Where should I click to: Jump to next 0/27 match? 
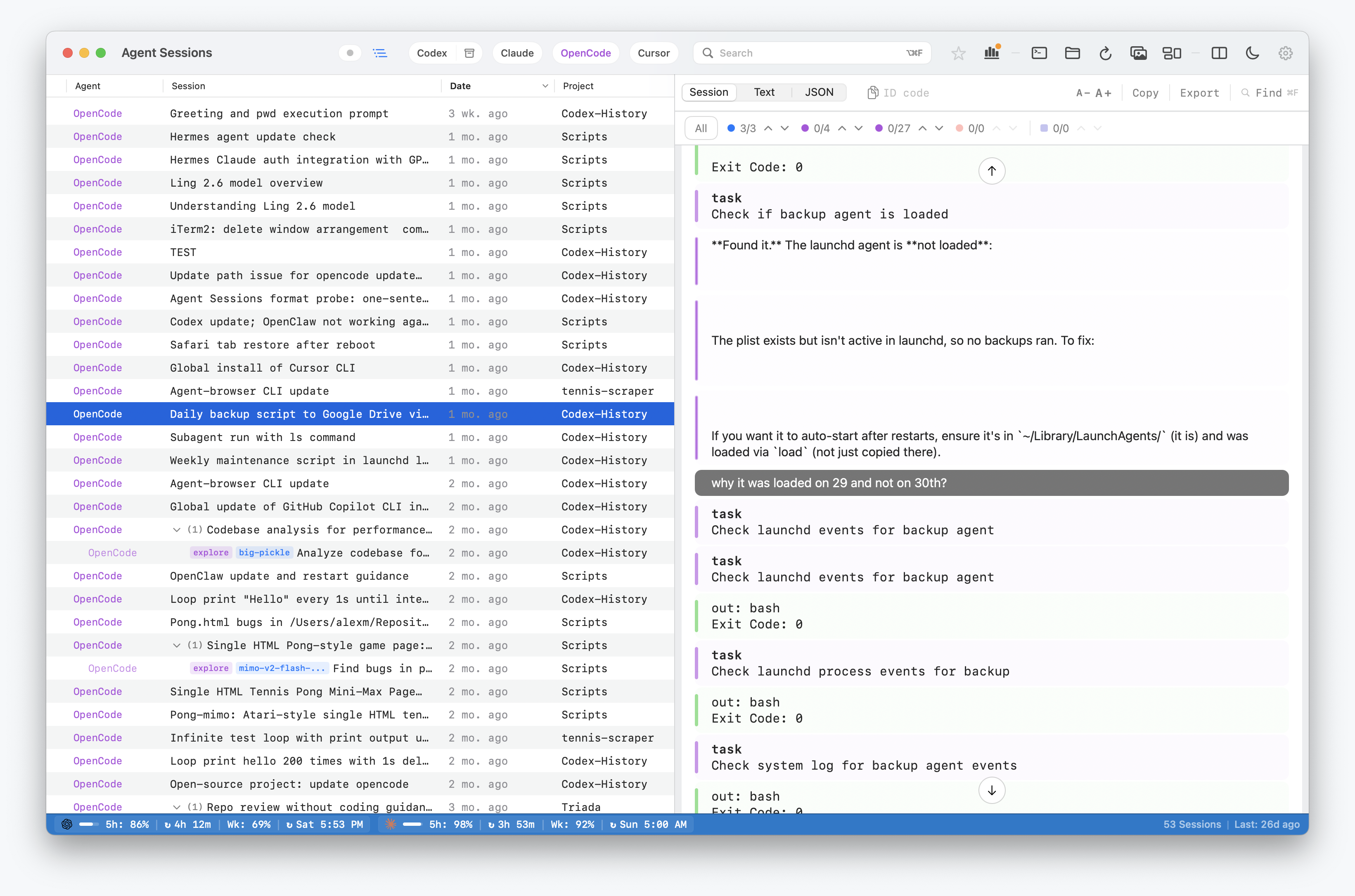[939, 128]
